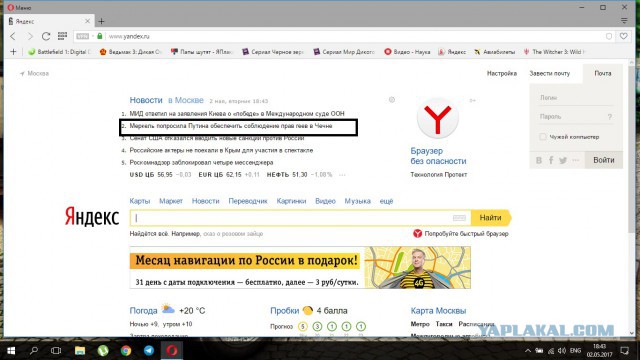Open Сериал Мир Дикого bookmark
Screen dimensions: 640x360
tap(344, 52)
